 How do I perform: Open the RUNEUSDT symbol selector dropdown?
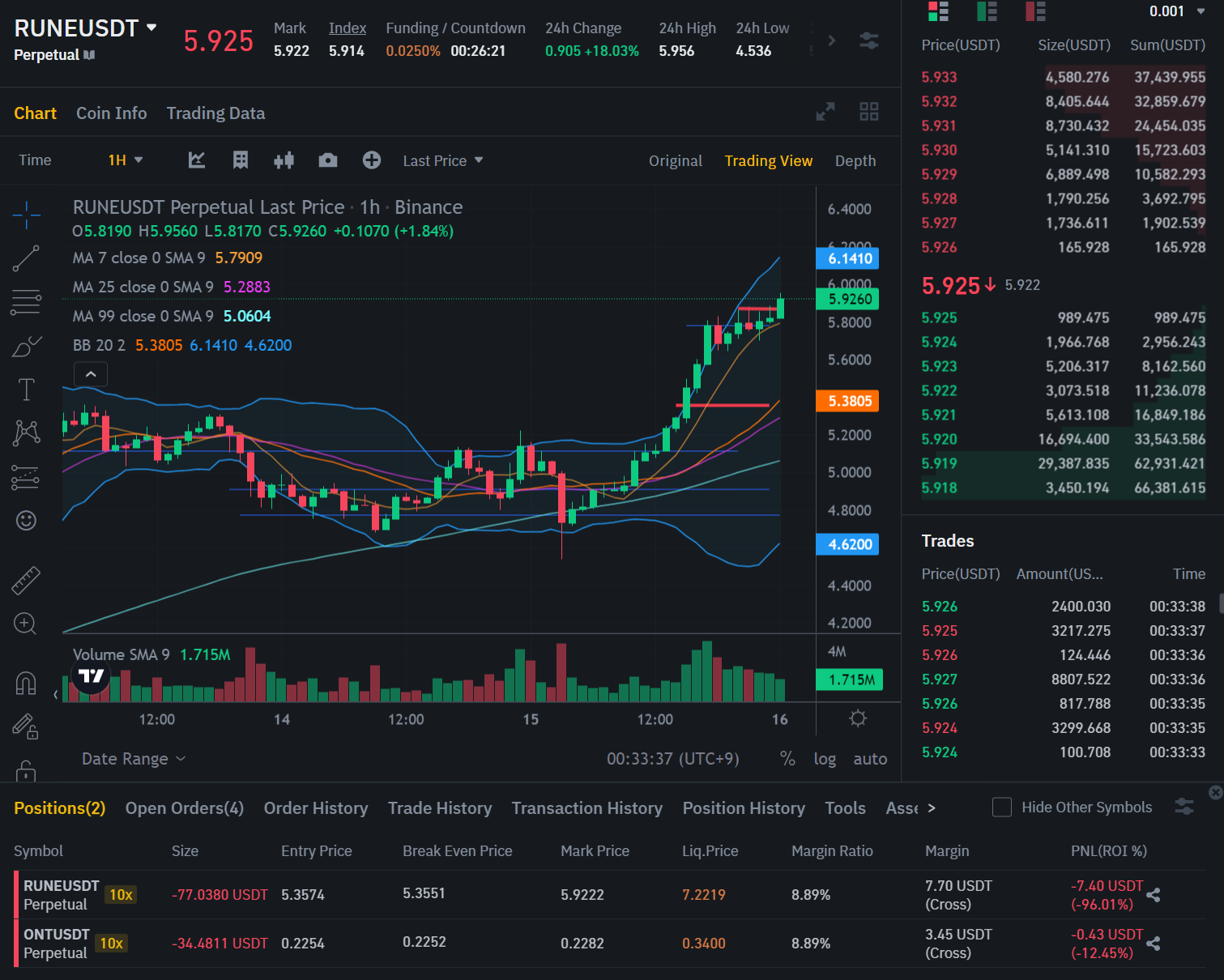click(x=86, y=28)
